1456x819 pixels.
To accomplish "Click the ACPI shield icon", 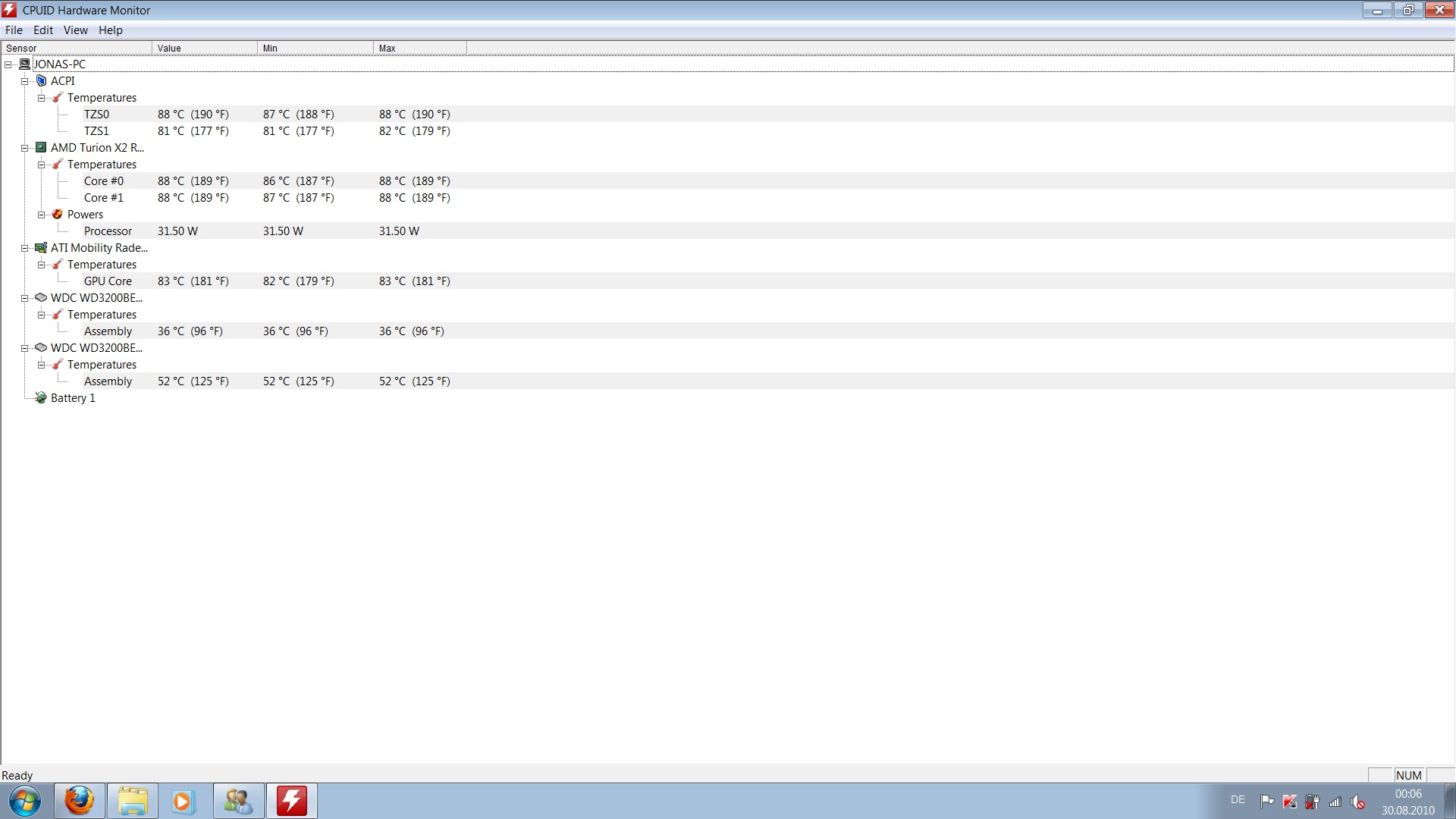I will tap(41, 80).
